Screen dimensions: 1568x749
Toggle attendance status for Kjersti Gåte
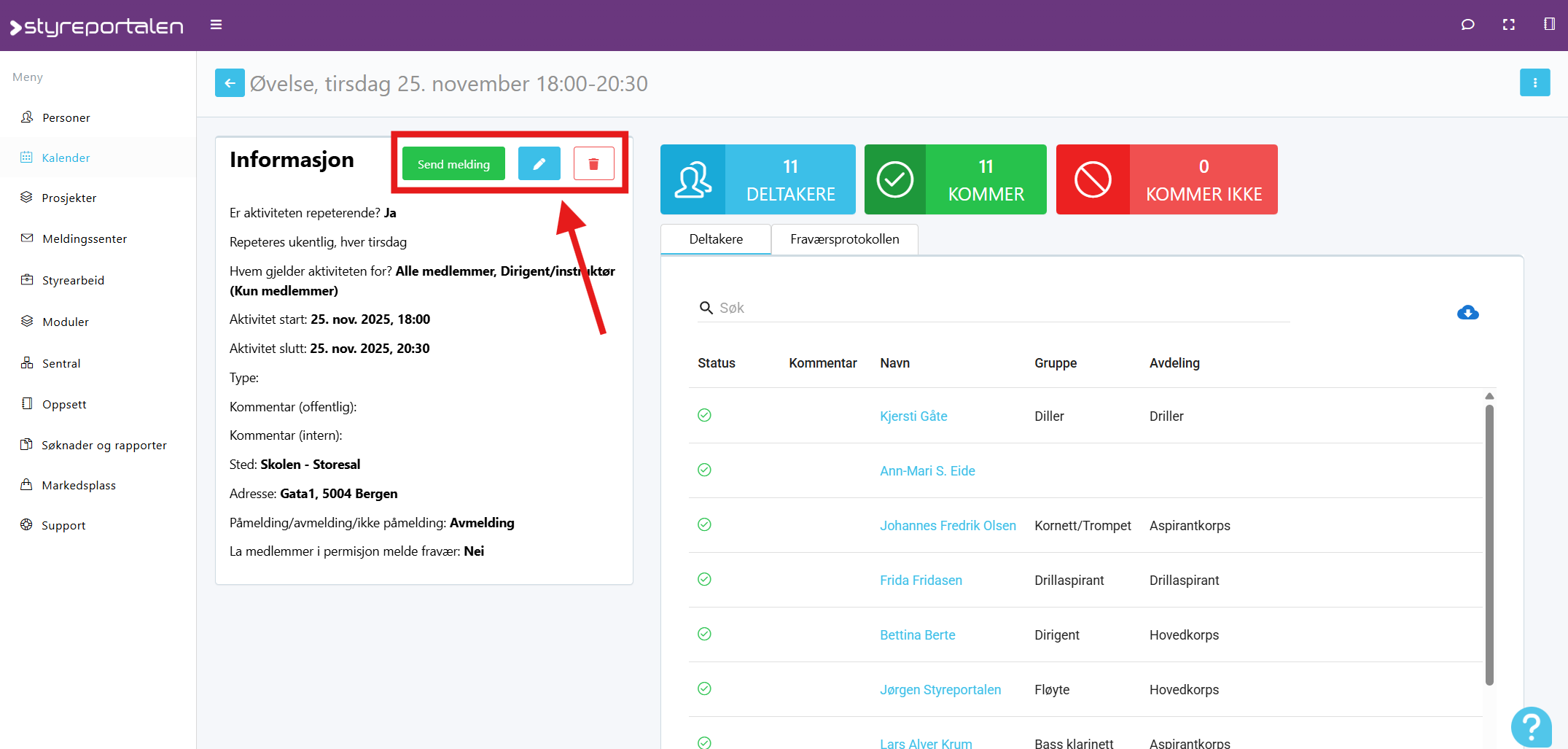[x=704, y=416]
